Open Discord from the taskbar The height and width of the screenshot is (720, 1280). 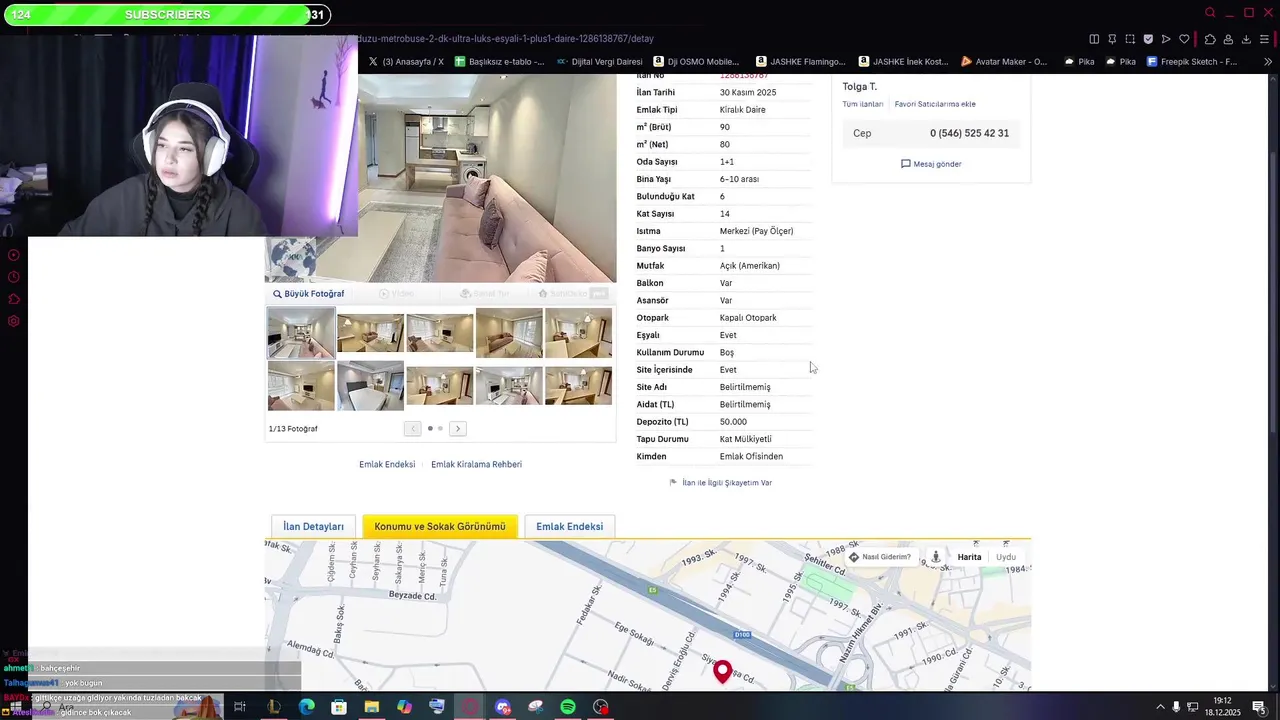tap(503, 707)
